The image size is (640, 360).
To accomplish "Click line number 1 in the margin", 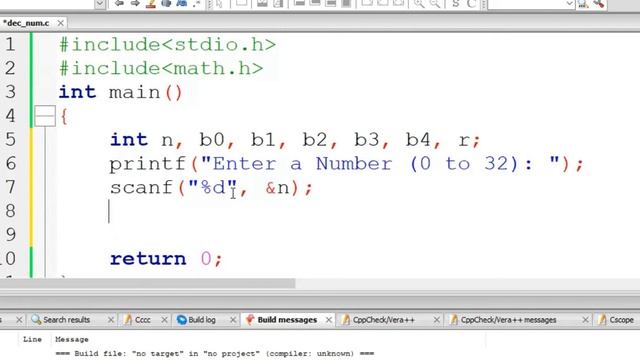I will pos(10,44).
